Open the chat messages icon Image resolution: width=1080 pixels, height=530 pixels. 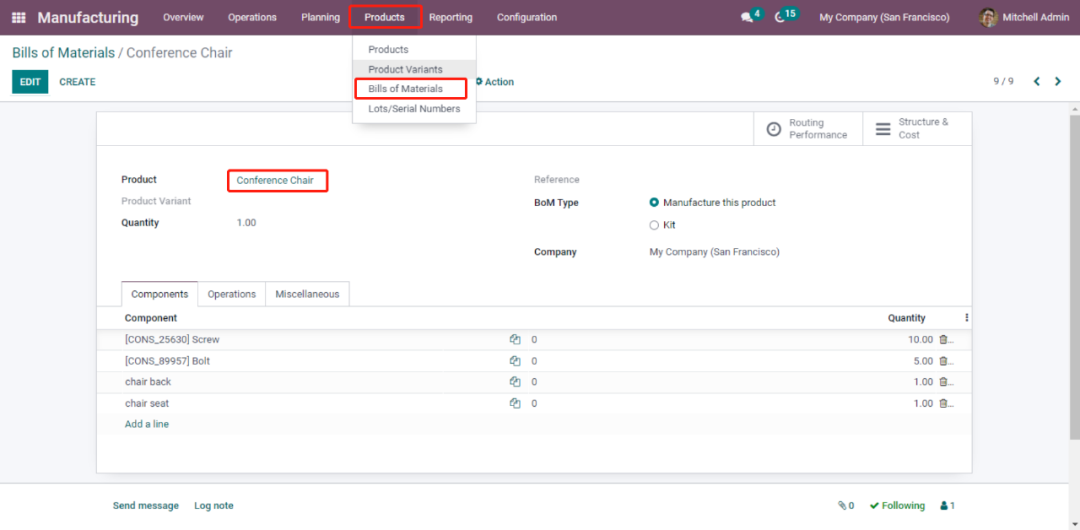click(x=747, y=17)
